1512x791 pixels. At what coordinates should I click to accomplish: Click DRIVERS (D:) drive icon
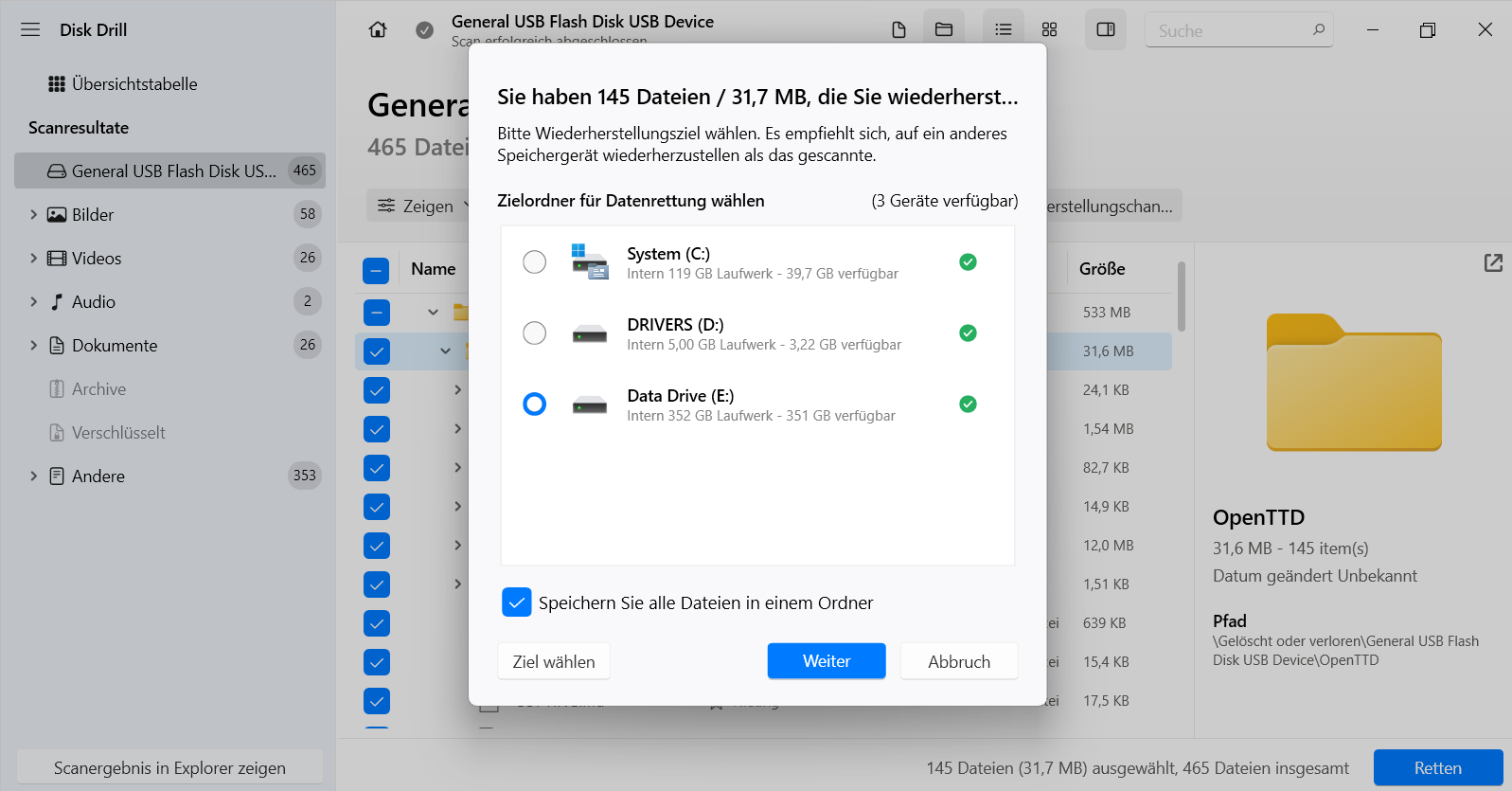590,333
